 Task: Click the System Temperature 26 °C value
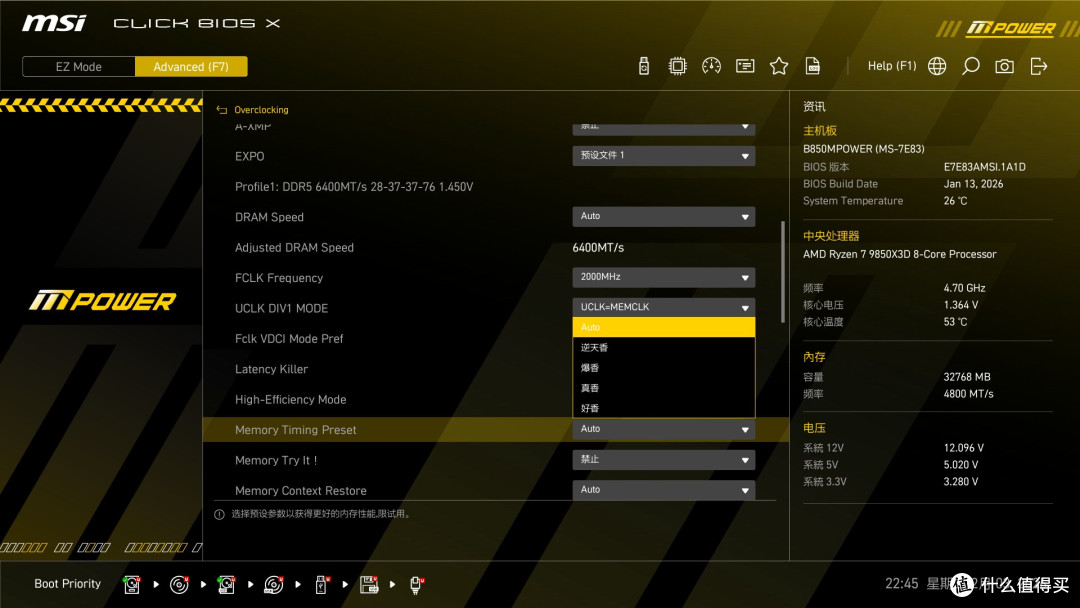coord(955,201)
